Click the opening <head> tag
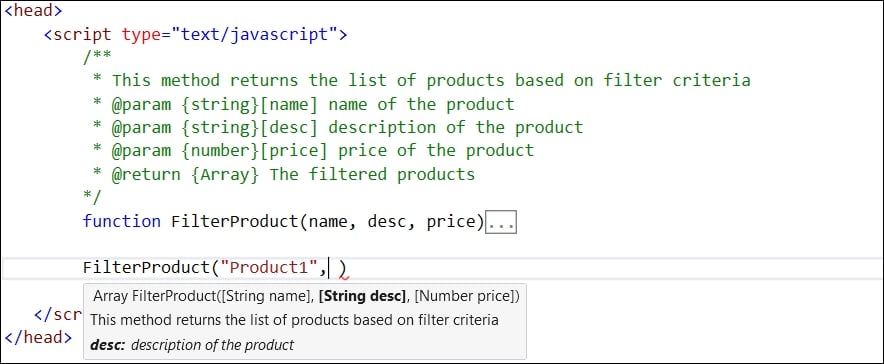The image size is (884, 364). pyautogui.click(x=33, y=10)
